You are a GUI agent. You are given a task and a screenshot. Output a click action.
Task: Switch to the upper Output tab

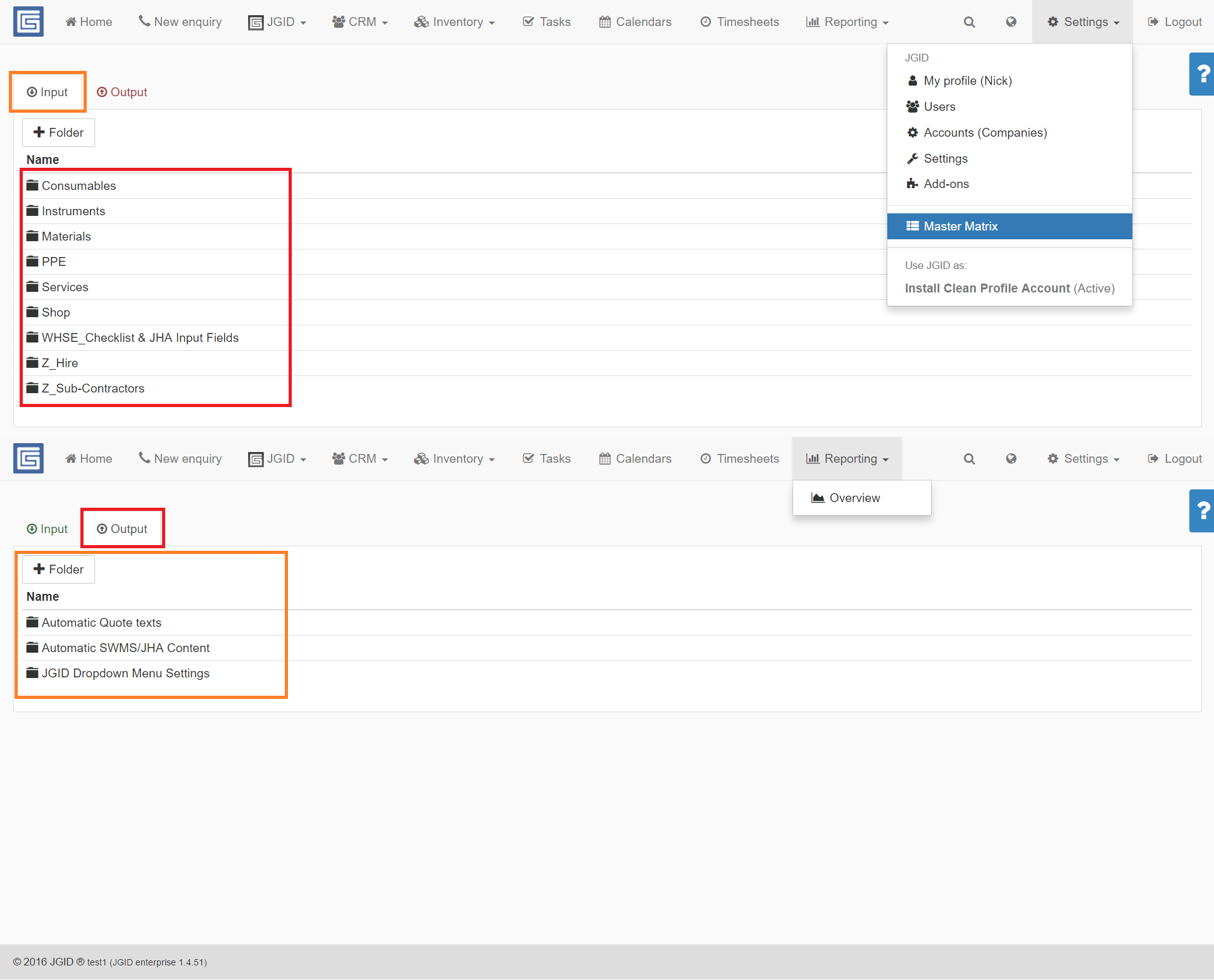point(122,92)
